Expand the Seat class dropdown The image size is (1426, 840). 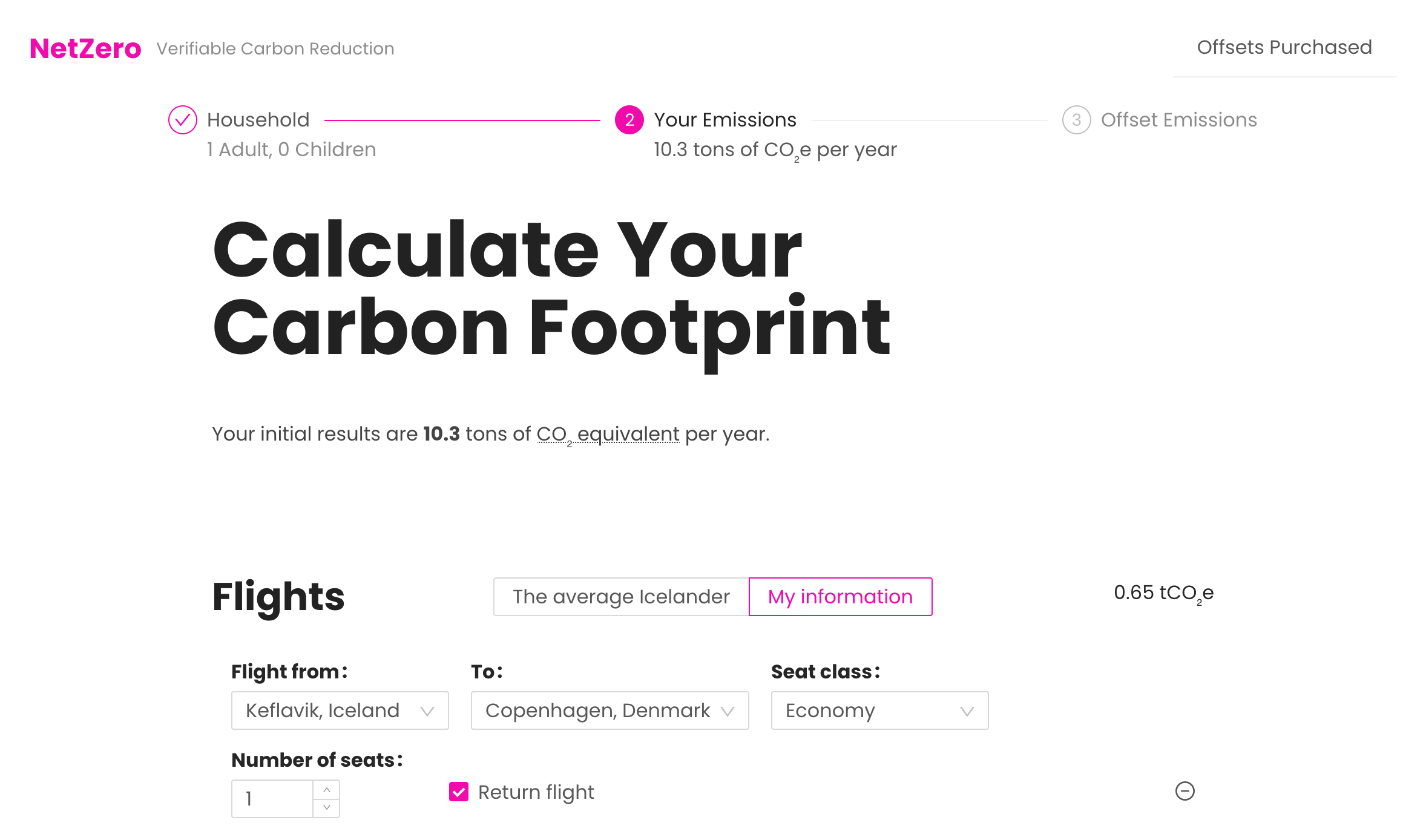click(x=880, y=710)
